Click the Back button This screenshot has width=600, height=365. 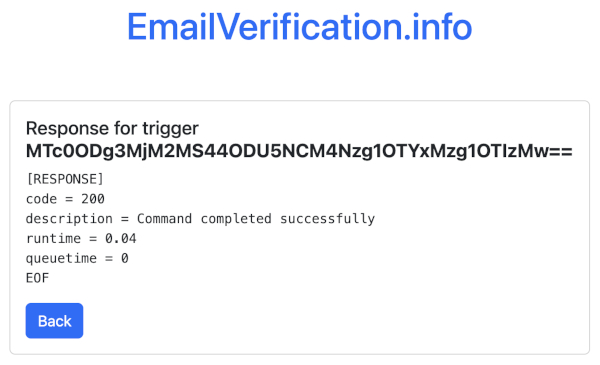[54, 321]
